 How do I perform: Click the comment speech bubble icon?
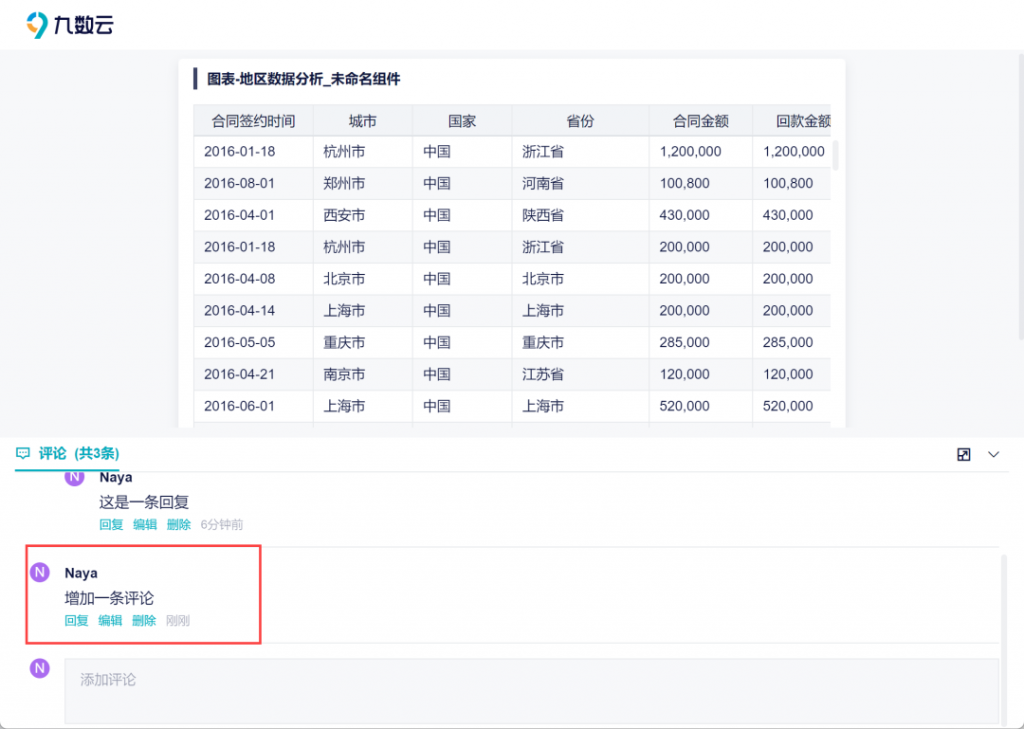tap(23, 453)
